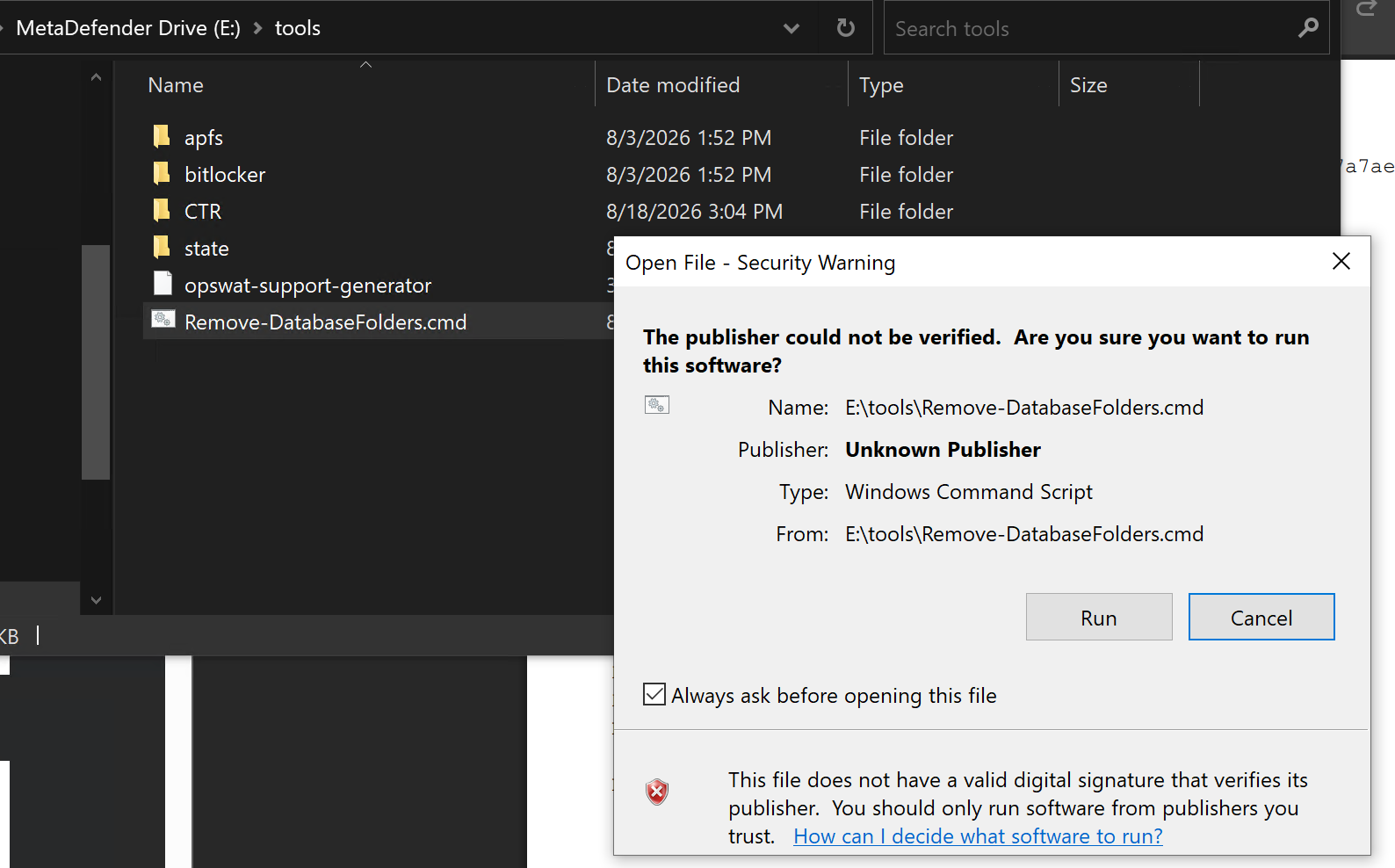
Task: Select the CTR folder name
Action: point(203,212)
